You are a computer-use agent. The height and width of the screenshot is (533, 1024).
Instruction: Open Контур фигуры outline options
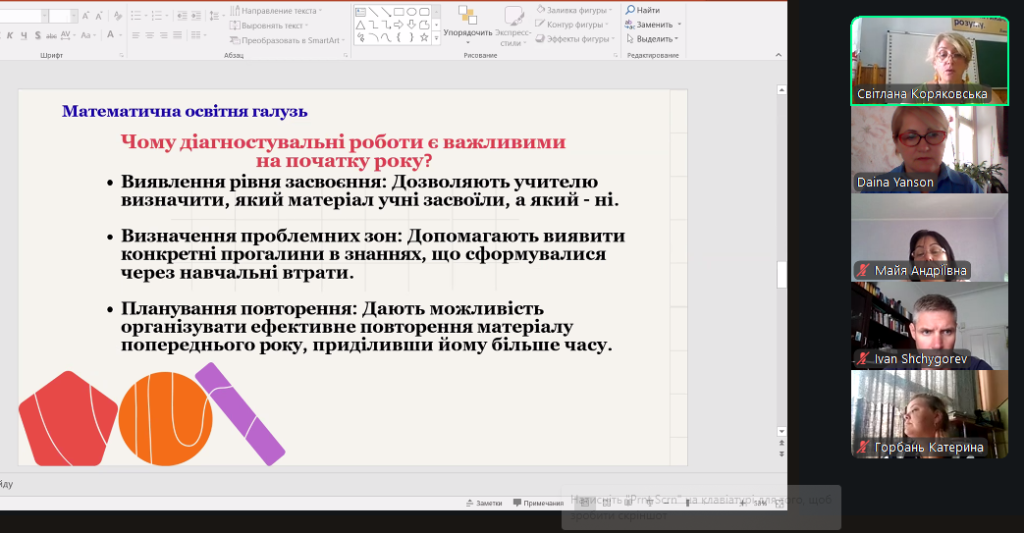click(x=571, y=25)
